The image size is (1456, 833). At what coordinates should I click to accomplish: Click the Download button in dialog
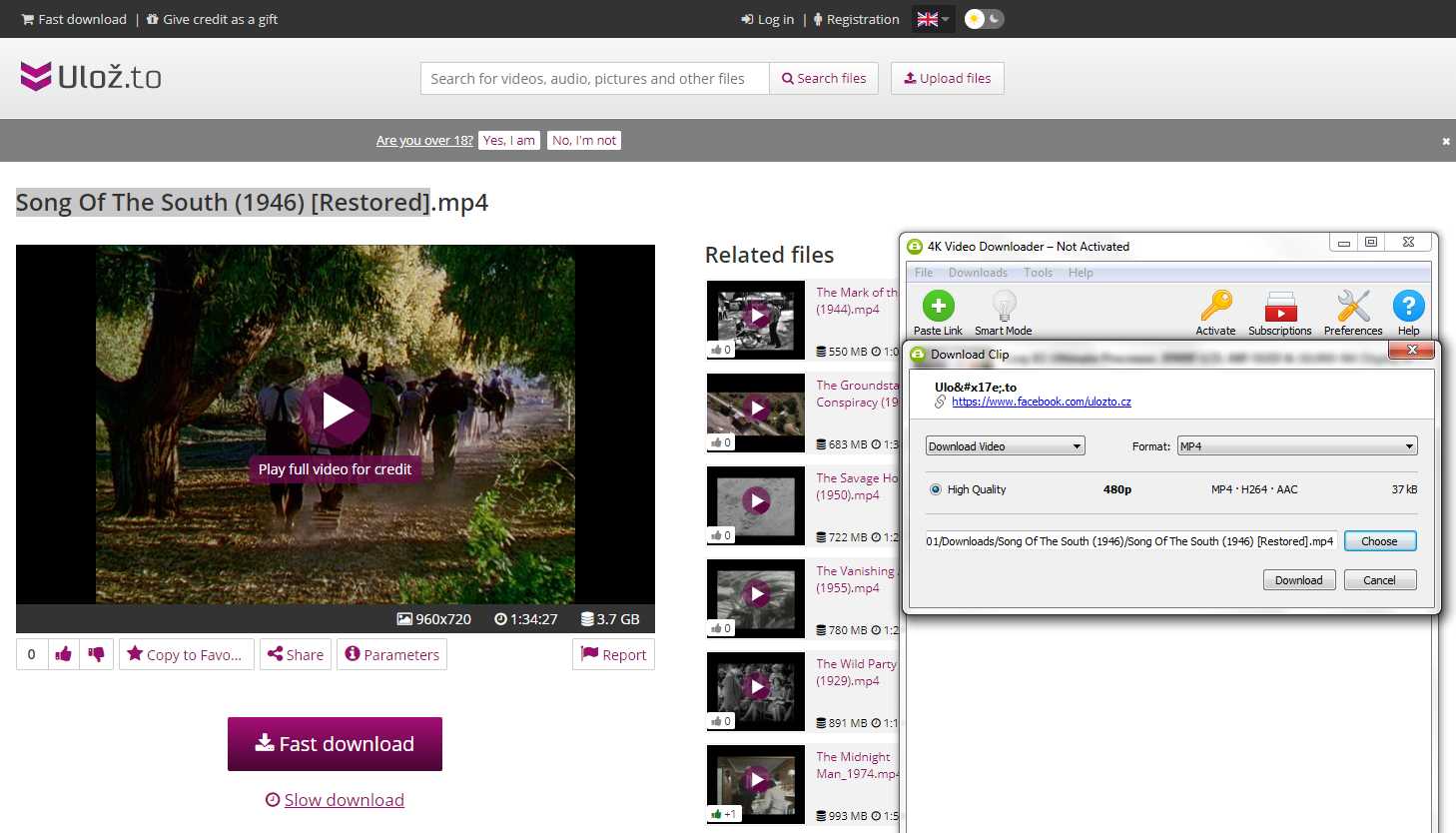1299,580
